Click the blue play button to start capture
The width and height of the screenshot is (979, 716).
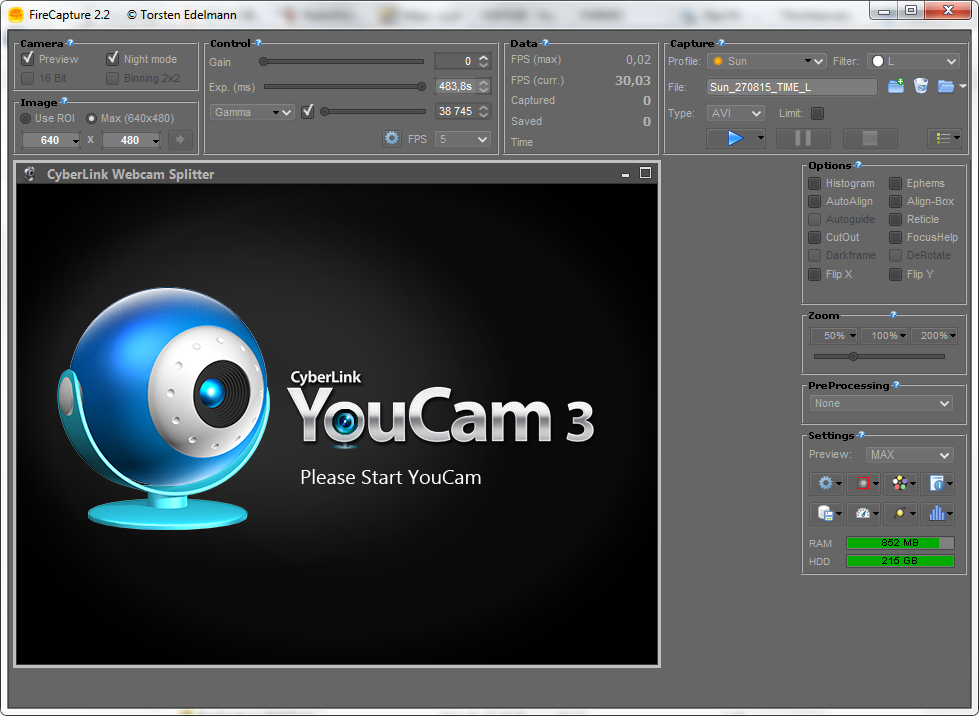(x=735, y=138)
